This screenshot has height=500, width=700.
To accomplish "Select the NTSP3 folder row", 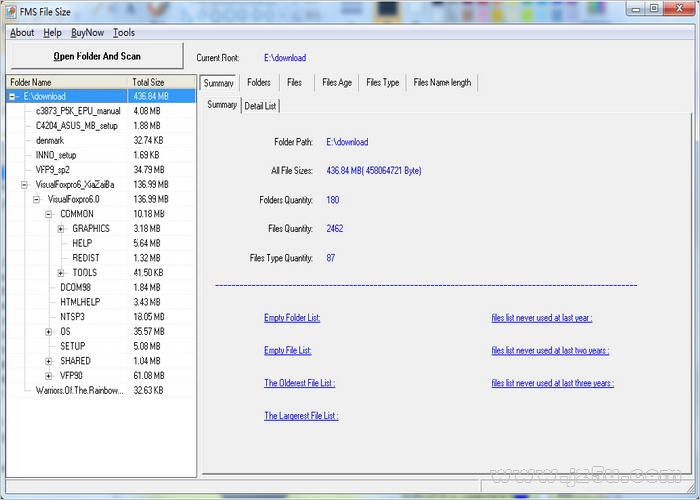I will click(72, 317).
